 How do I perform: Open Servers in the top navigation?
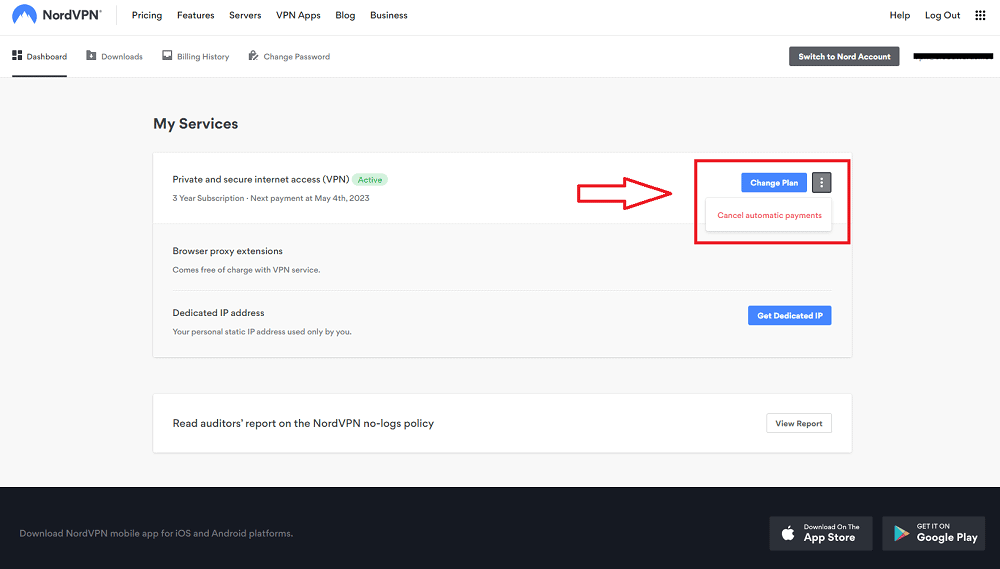click(x=245, y=15)
